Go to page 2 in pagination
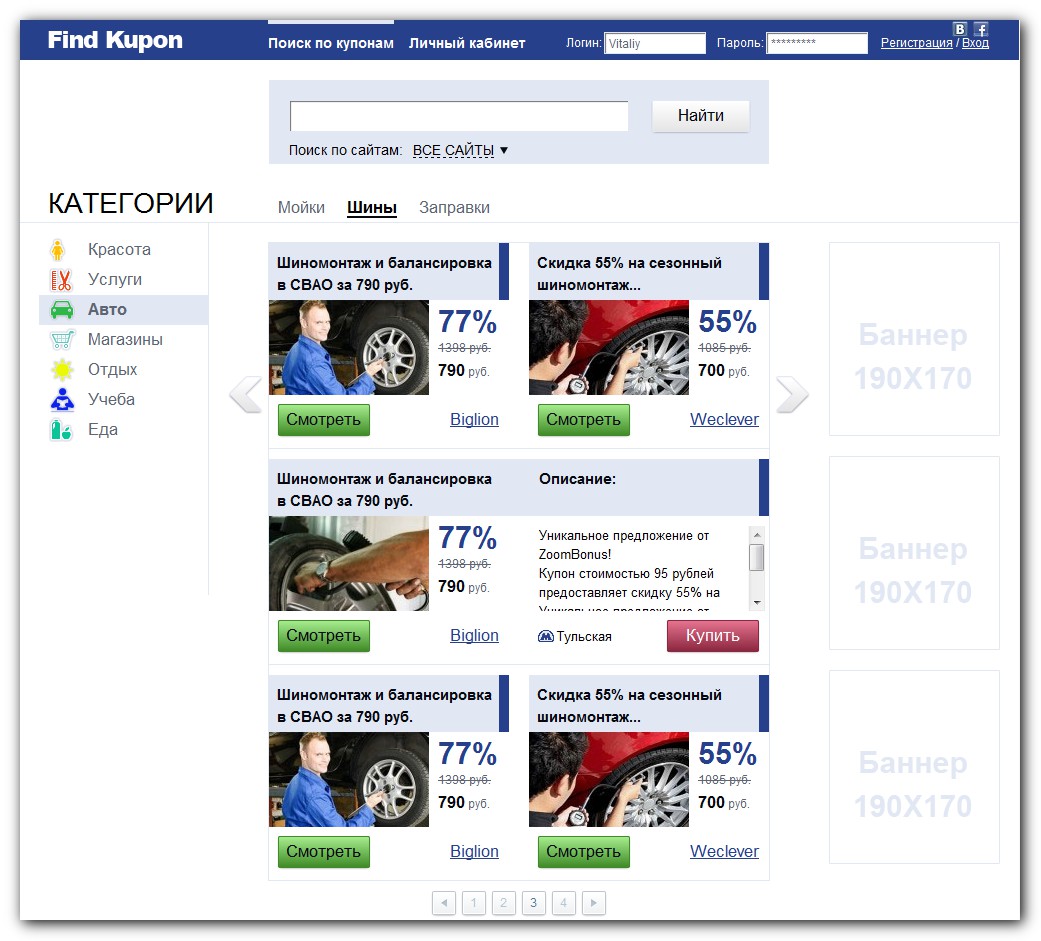This screenshot has width=1041, height=941. pos(503,903)
